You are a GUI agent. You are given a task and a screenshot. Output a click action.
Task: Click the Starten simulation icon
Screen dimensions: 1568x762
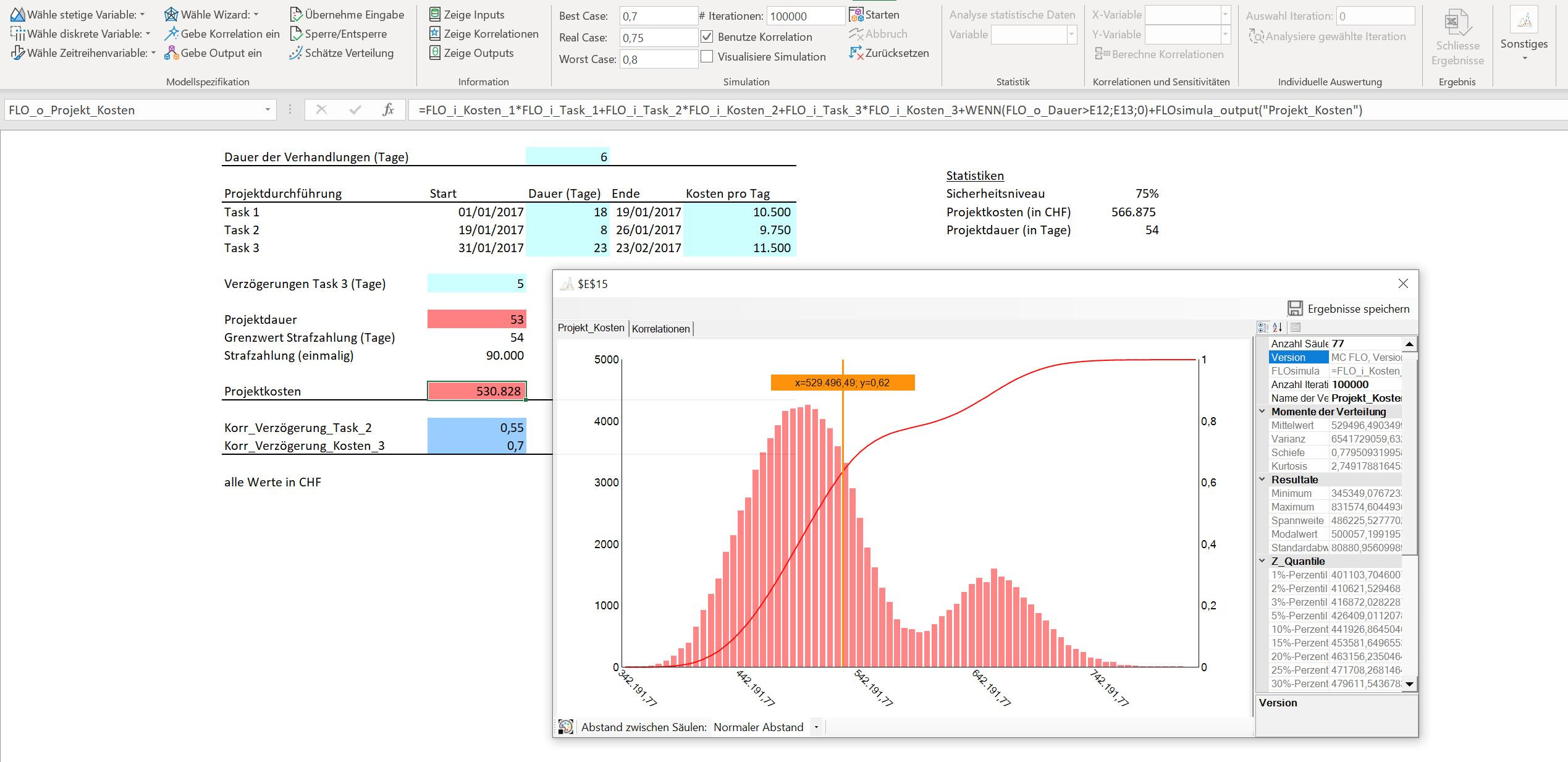click(x=856, y=14)
